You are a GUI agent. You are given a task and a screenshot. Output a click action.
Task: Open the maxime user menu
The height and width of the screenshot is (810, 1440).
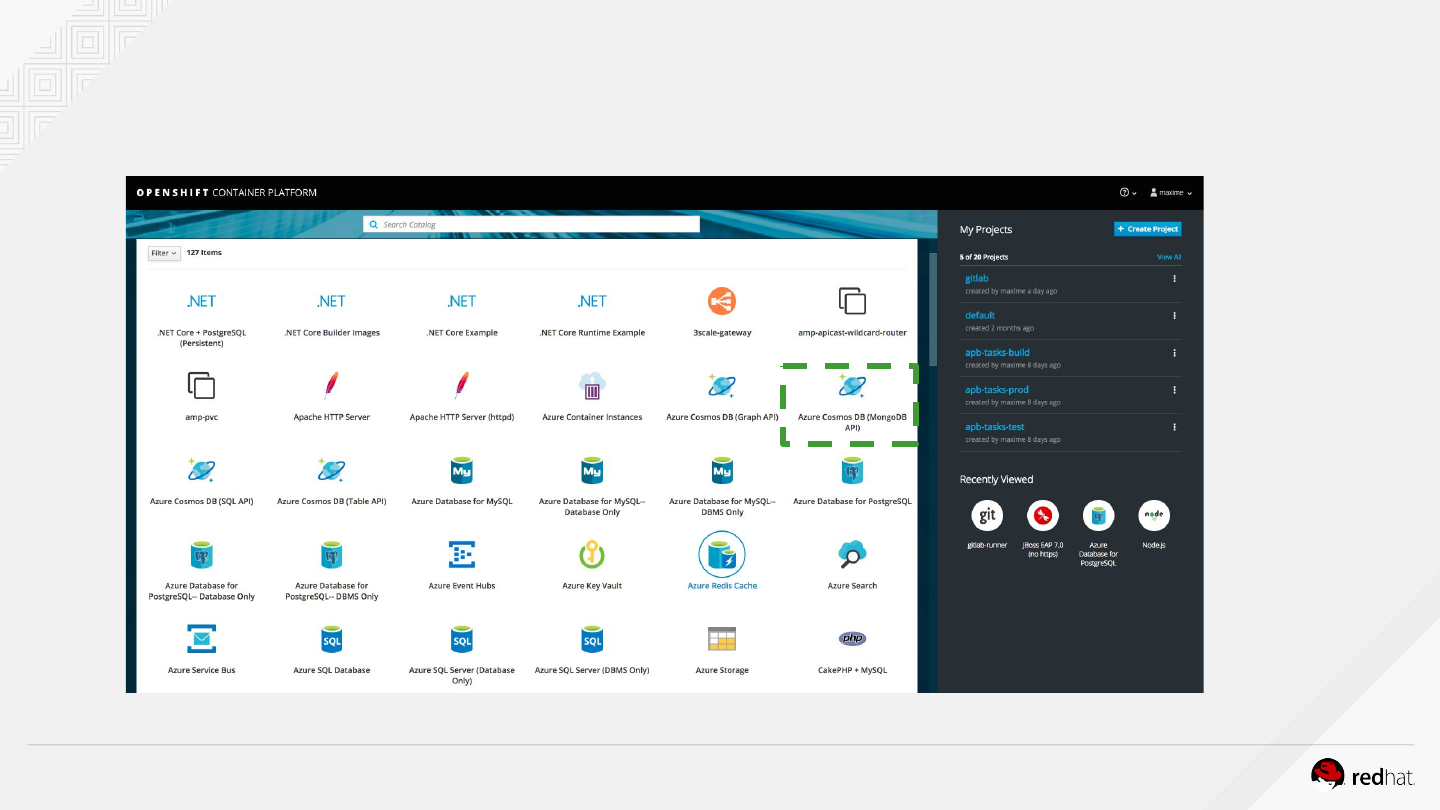1171,193
